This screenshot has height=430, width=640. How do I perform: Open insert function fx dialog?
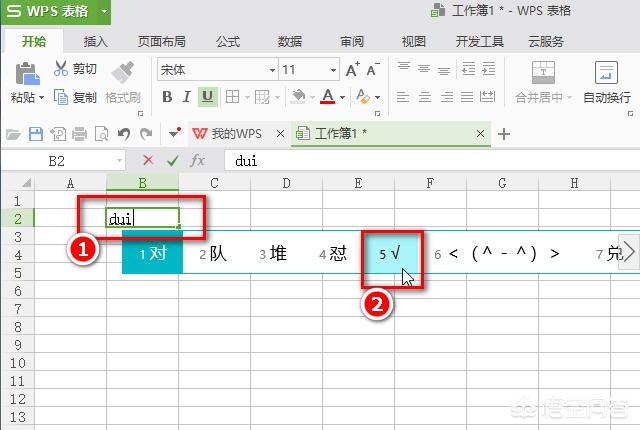198,160
